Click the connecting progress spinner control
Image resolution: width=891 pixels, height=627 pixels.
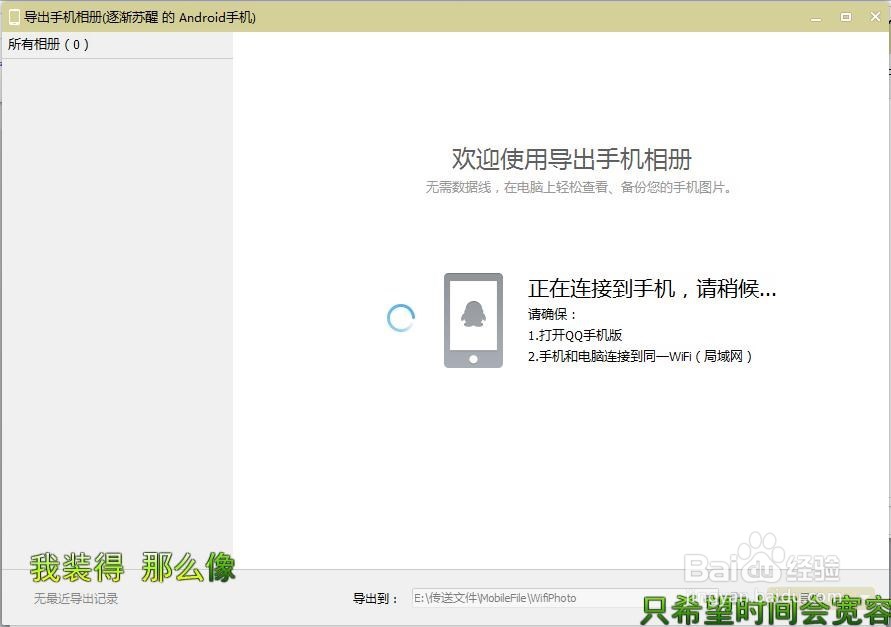(x=400, y=318)
